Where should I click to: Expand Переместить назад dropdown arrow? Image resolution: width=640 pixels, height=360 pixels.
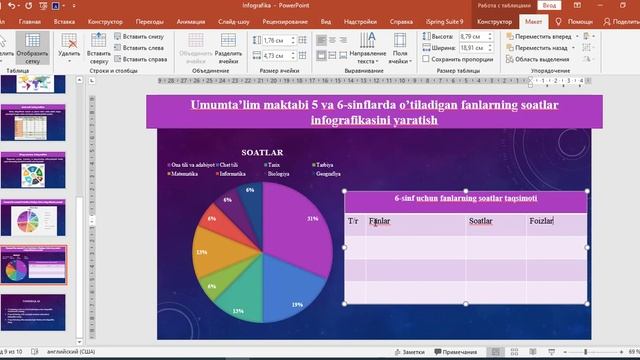click(573, 48)
